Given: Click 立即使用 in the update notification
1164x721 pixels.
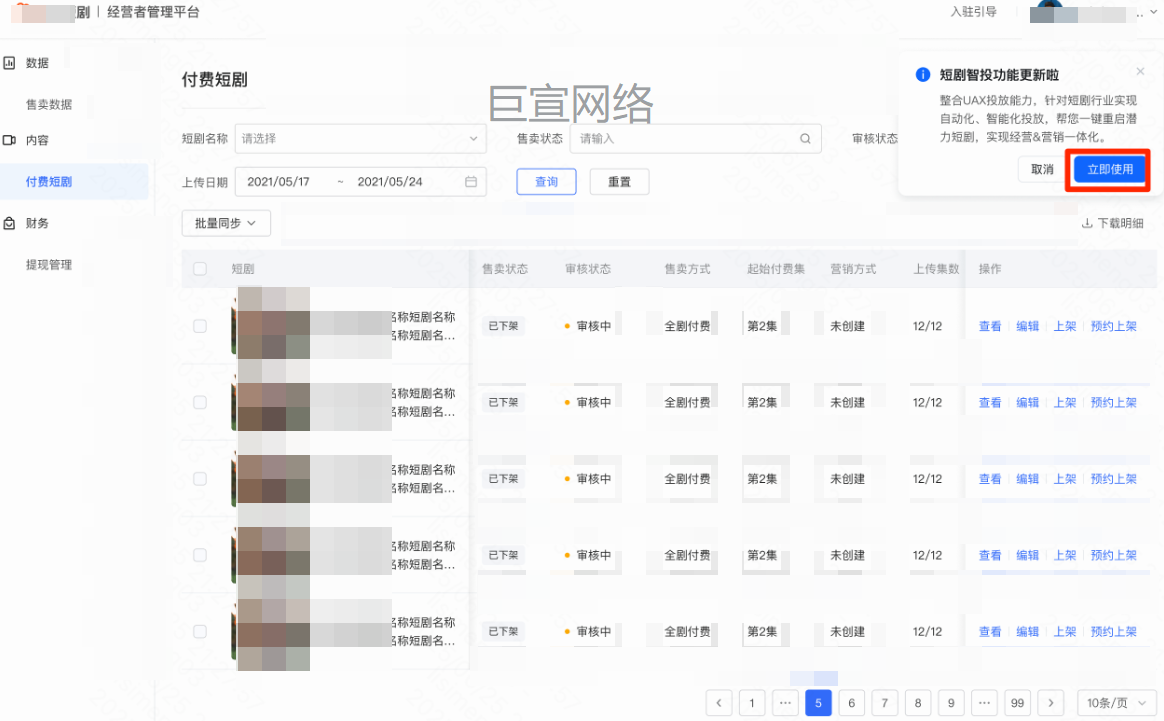Looking at the screenshot, I should tap(1107, 169).
